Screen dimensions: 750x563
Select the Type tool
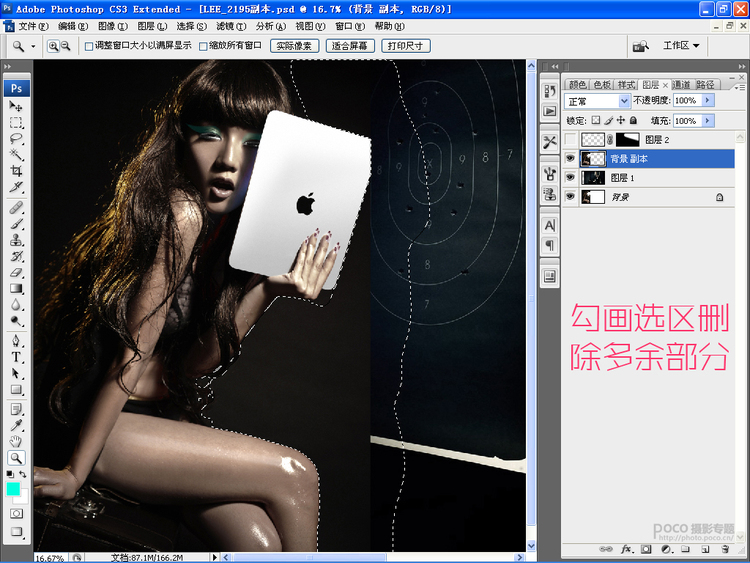click(x=16, y=357)
